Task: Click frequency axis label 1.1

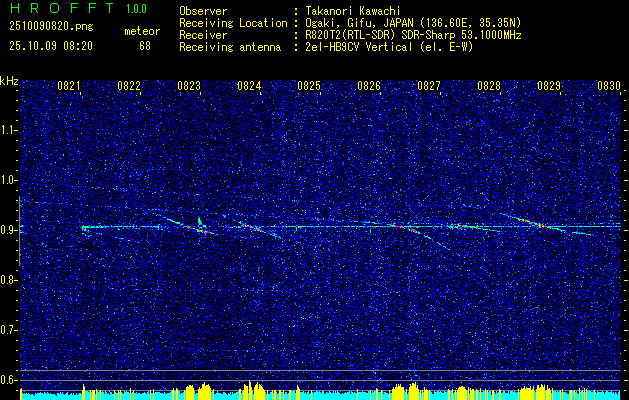Action: pos(8,130)
